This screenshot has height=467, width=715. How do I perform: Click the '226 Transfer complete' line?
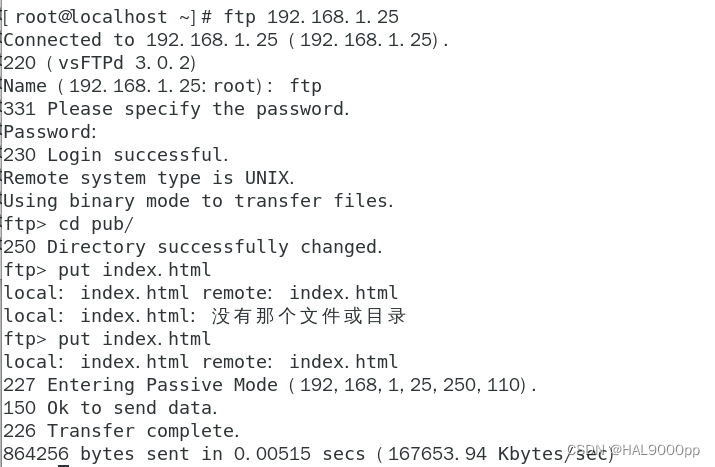[x=121, y=431]
